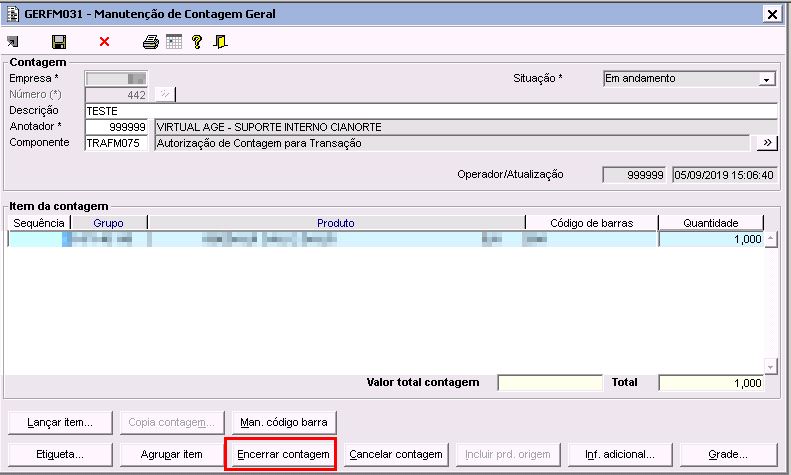Print using the printer icon

click(150, 42)
